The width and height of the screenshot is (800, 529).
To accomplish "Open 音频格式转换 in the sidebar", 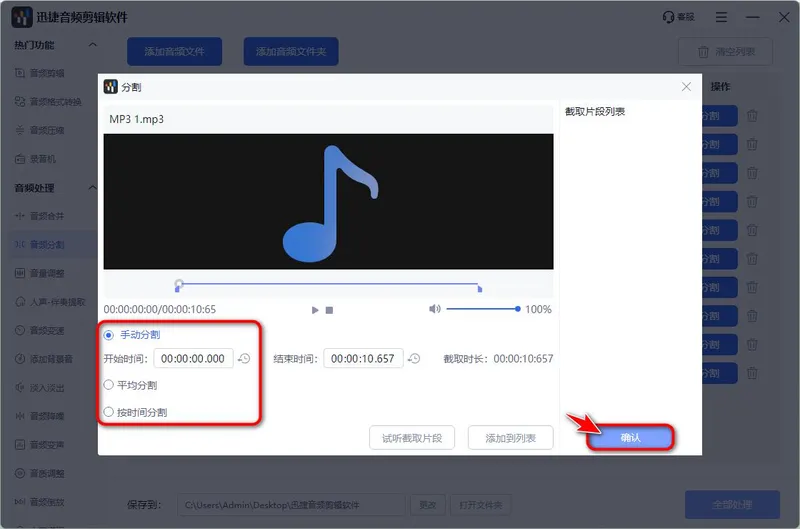I will pos(48,102).
